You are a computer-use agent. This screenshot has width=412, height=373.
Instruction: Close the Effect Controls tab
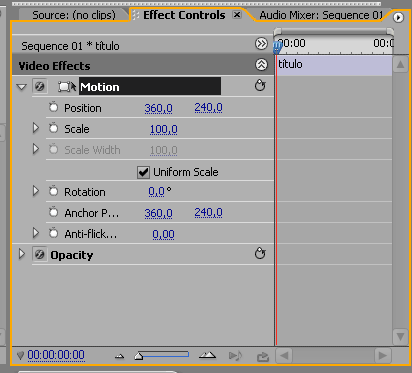[x=237, y=15]
